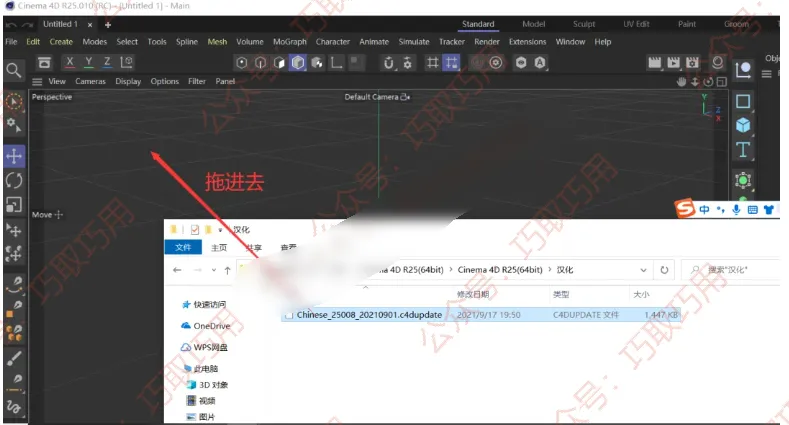
Task: Toggle the viewport maximize icon
Action: (722, 81)
